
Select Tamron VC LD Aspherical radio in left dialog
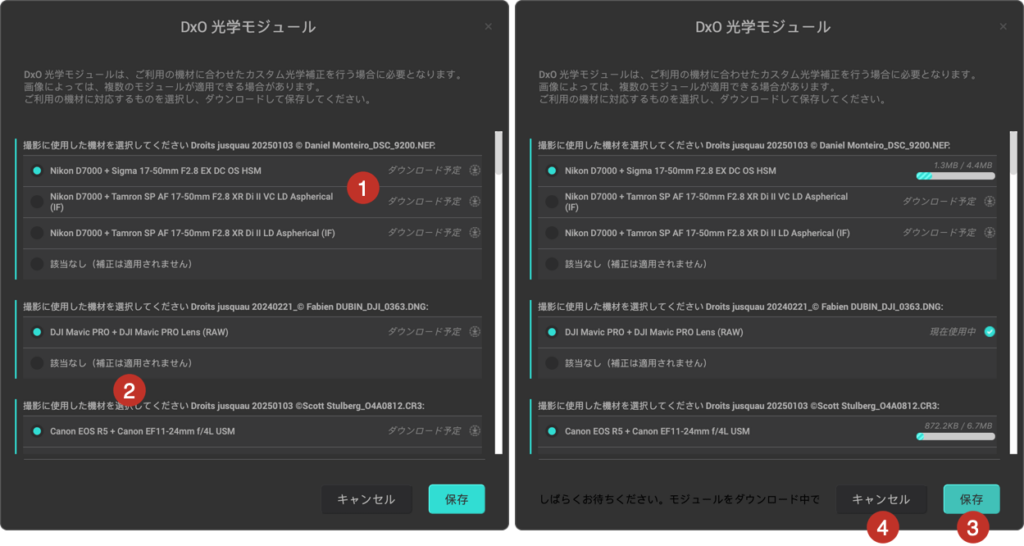click(x=37, y=201)
